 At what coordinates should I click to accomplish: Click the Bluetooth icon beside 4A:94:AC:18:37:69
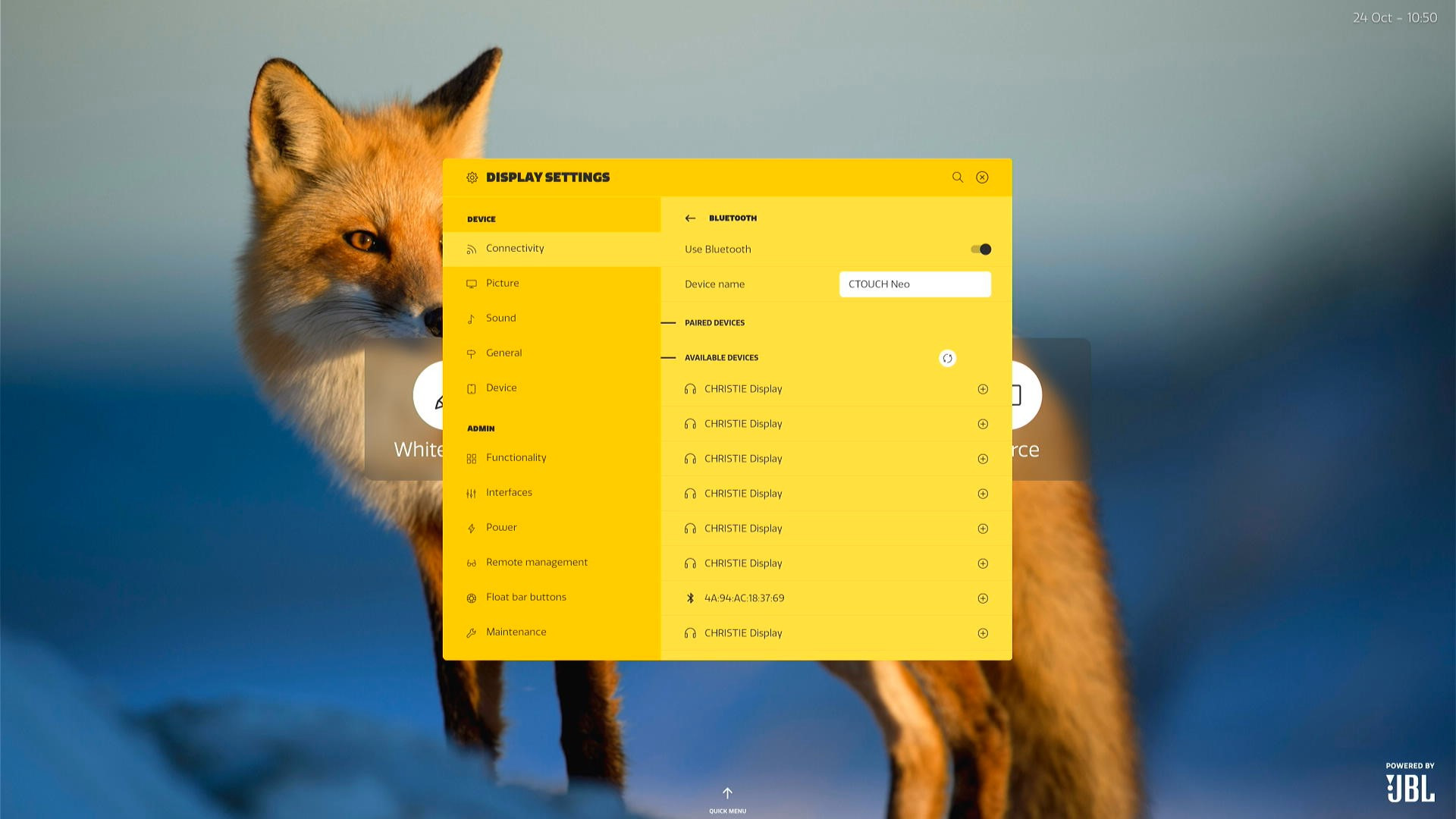690,598
